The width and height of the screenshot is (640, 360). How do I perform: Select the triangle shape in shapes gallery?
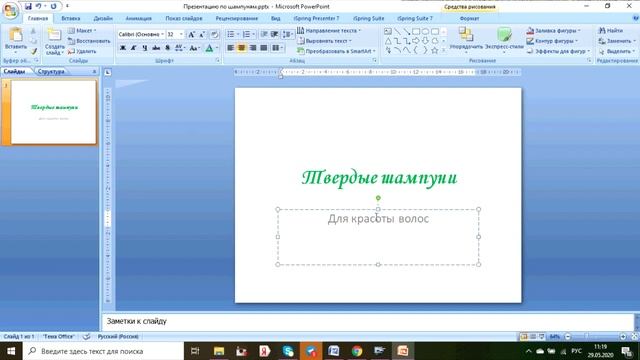coord(388,41)
